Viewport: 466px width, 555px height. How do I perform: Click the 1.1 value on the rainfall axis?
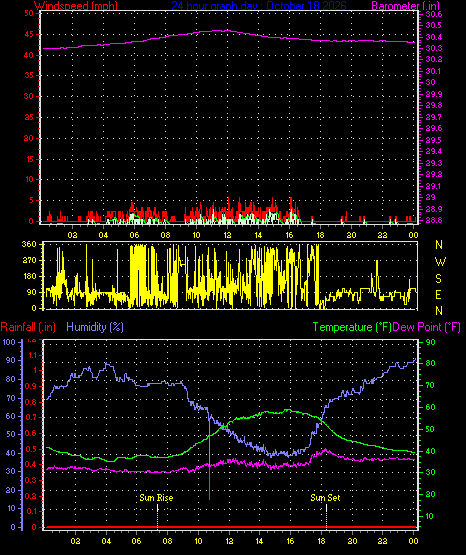[x=32, y=355]
